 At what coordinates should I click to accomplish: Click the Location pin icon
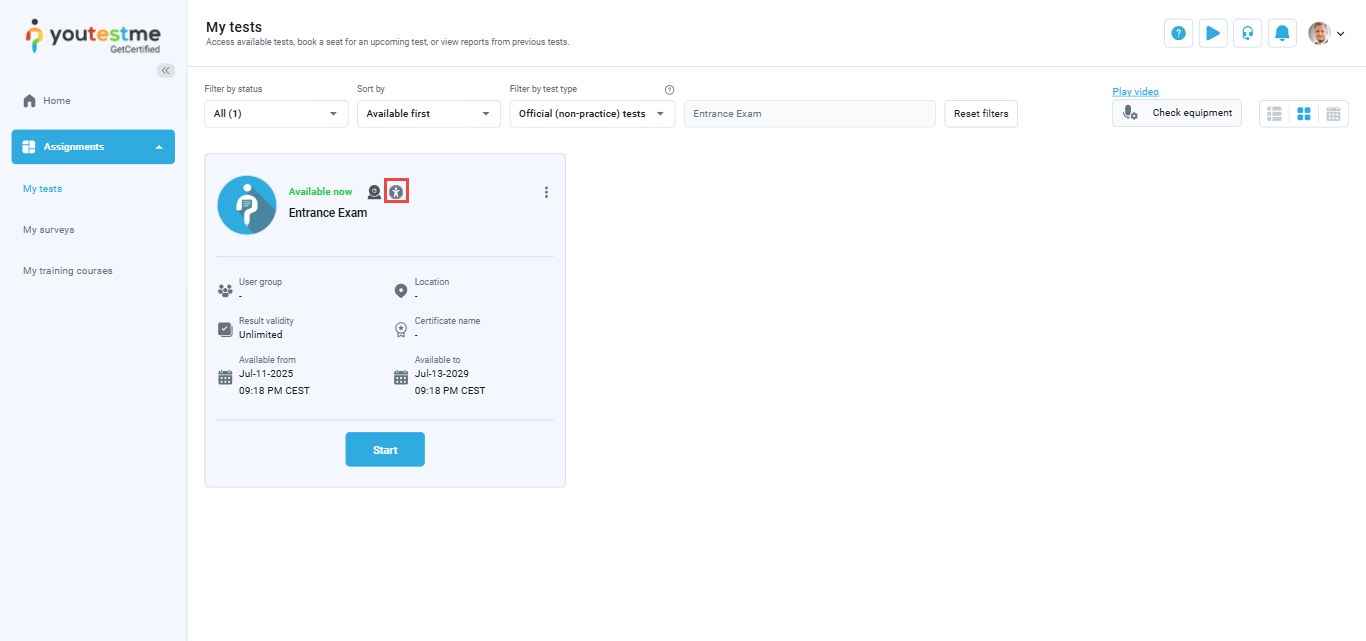tap(401, 291)
